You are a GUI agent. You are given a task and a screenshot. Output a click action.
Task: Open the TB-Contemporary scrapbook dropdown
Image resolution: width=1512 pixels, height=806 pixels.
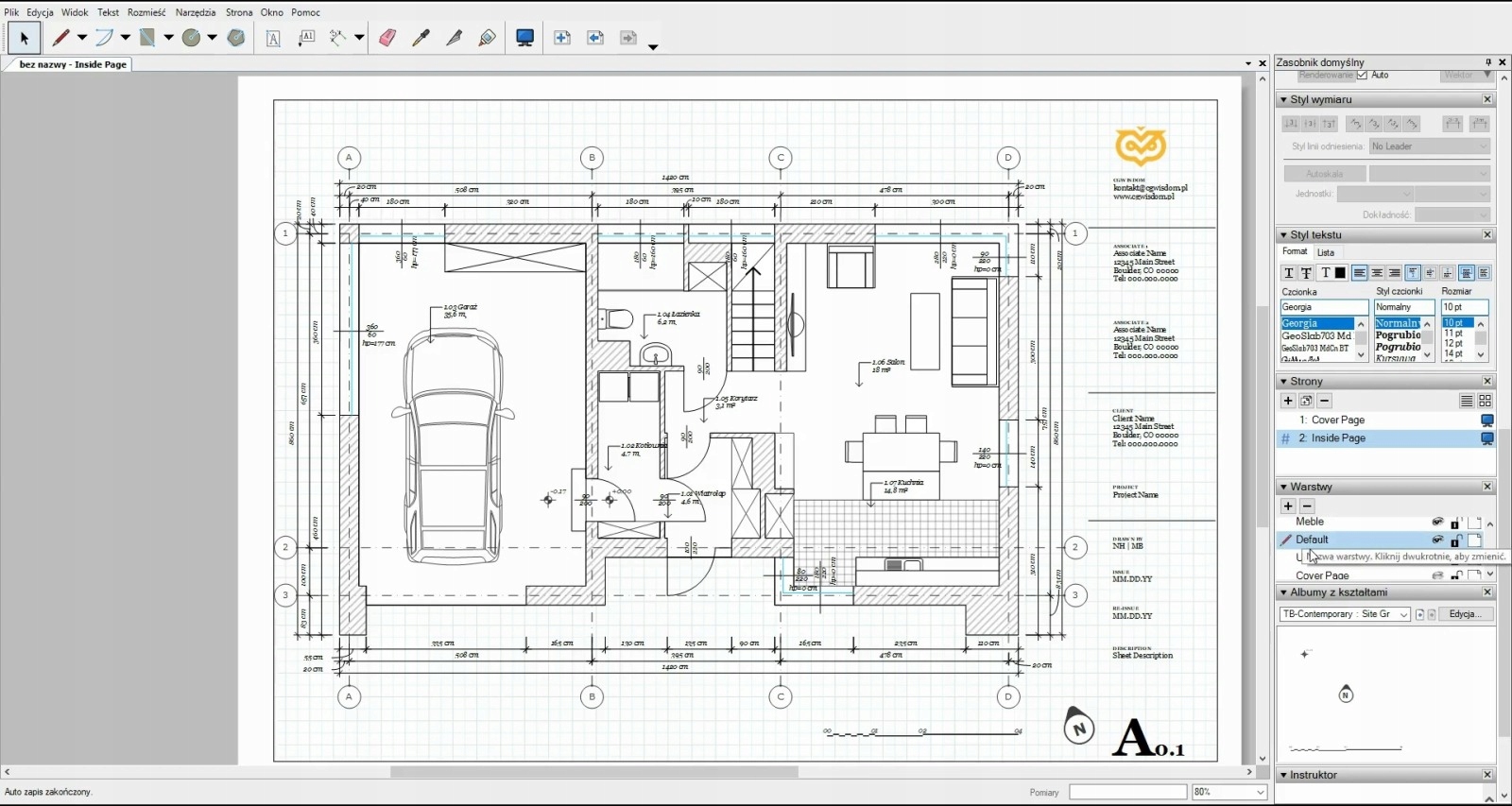coord(1404,614)
